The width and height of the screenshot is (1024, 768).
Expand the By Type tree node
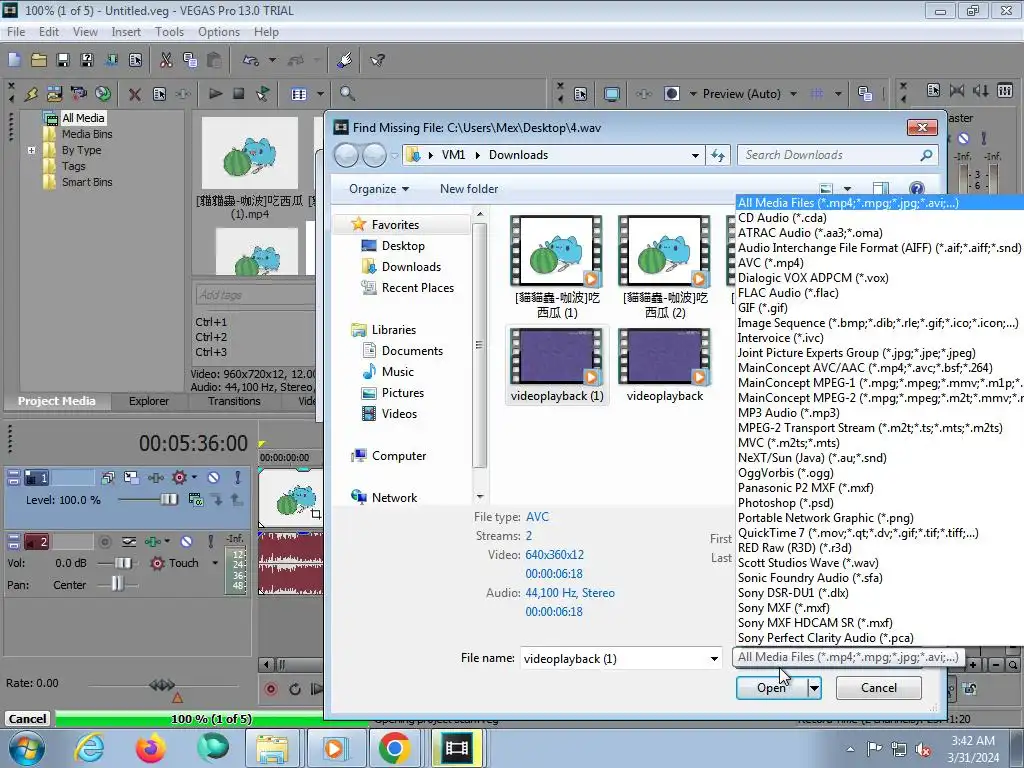(x=31, y=150)
